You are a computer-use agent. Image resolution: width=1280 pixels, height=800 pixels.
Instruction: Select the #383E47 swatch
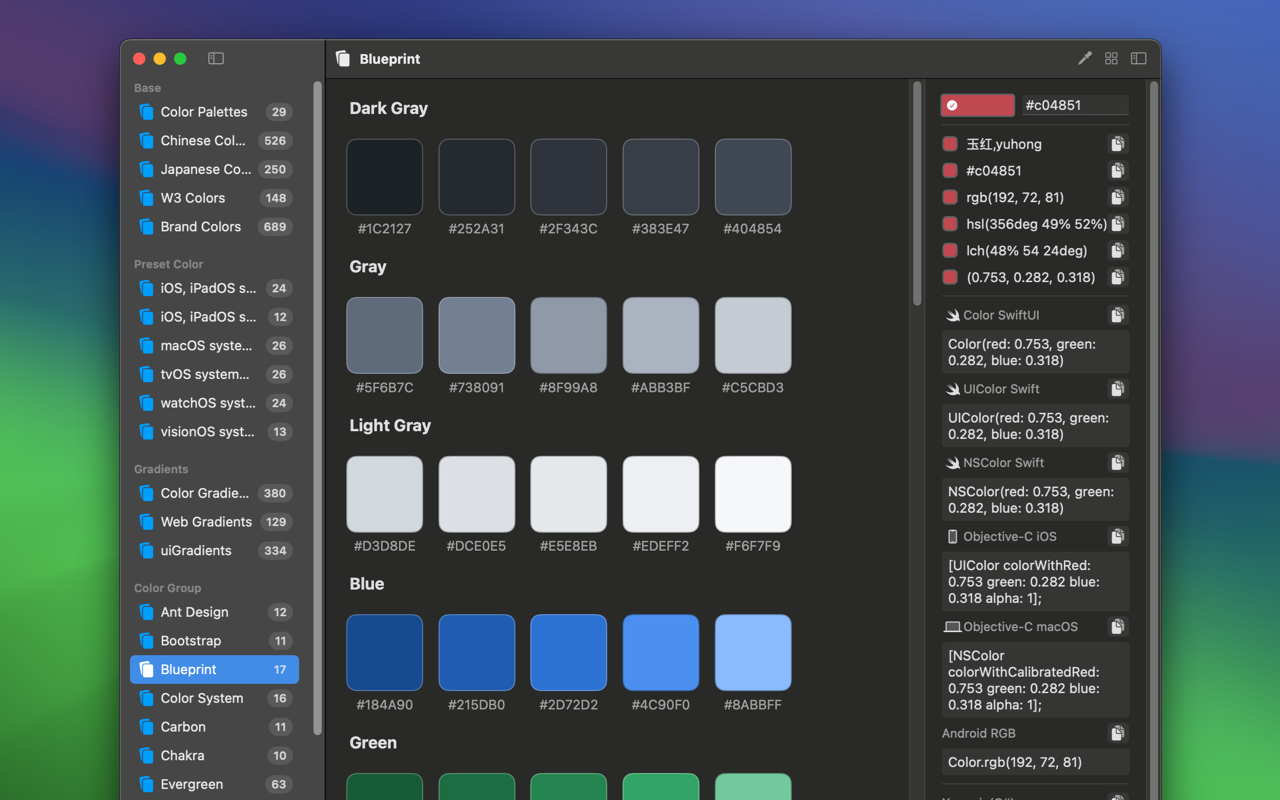(661, 177)
